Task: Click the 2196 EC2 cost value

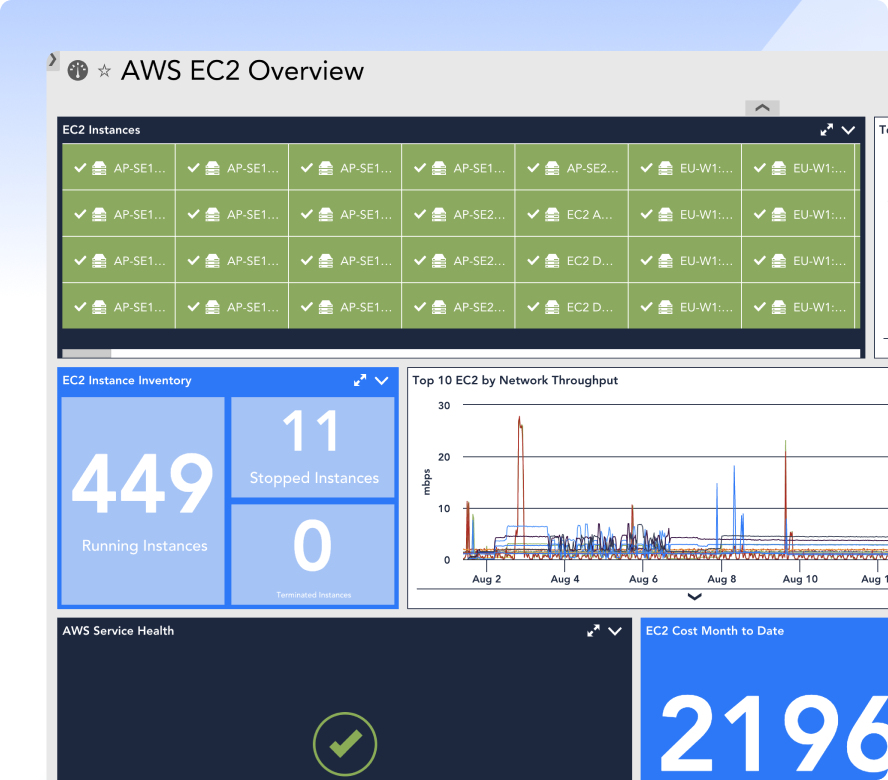Action: [774, 734]
